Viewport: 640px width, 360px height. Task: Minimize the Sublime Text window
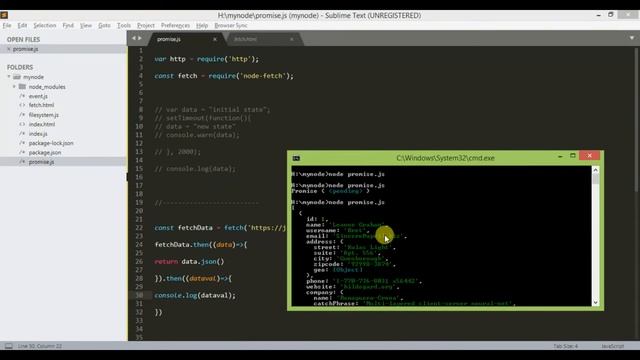pyautogui.click(x=598, y=15)
